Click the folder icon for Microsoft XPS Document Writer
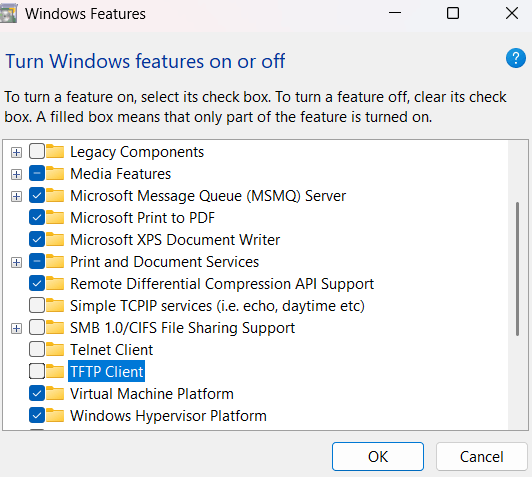 (55, 240)
